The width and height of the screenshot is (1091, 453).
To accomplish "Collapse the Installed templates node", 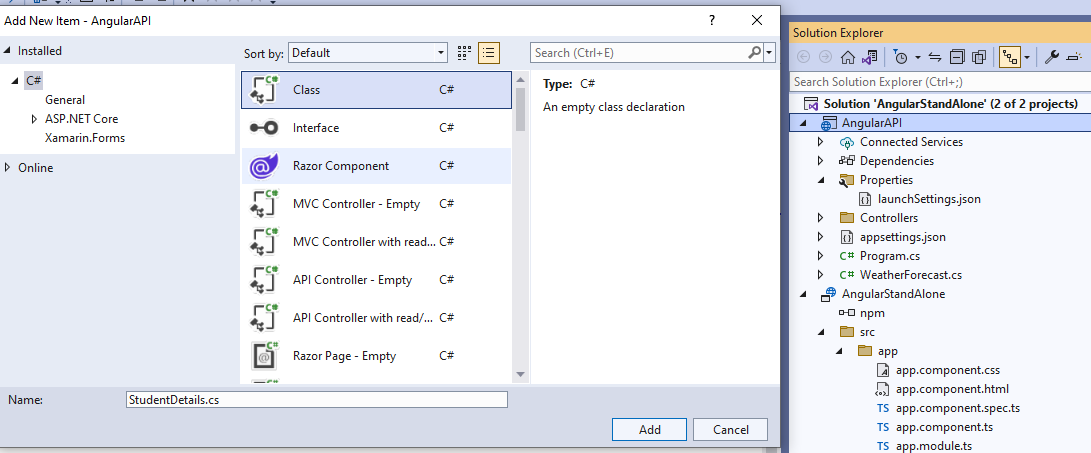I will (8, 51).
